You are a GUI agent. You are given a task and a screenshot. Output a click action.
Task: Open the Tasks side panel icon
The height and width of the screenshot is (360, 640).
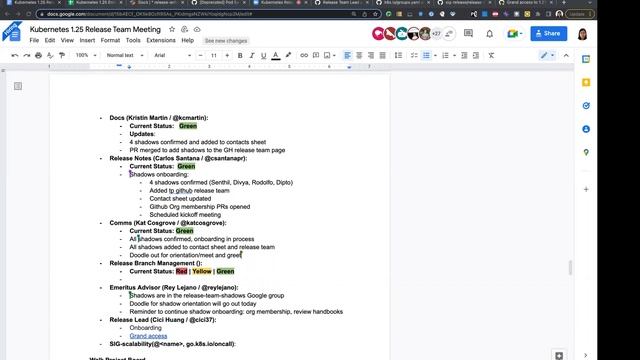tap(586, 106)
